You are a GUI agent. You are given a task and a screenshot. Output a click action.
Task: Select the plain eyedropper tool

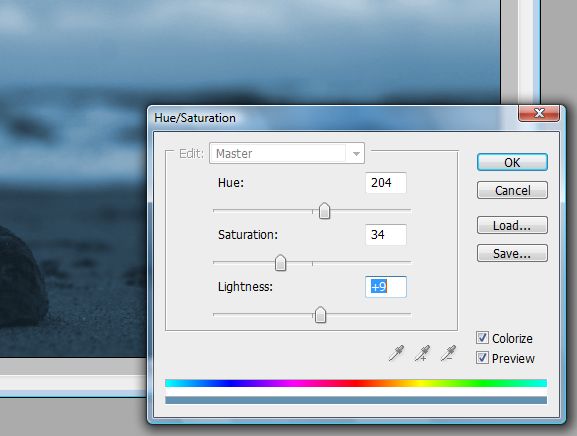[396, 353]
